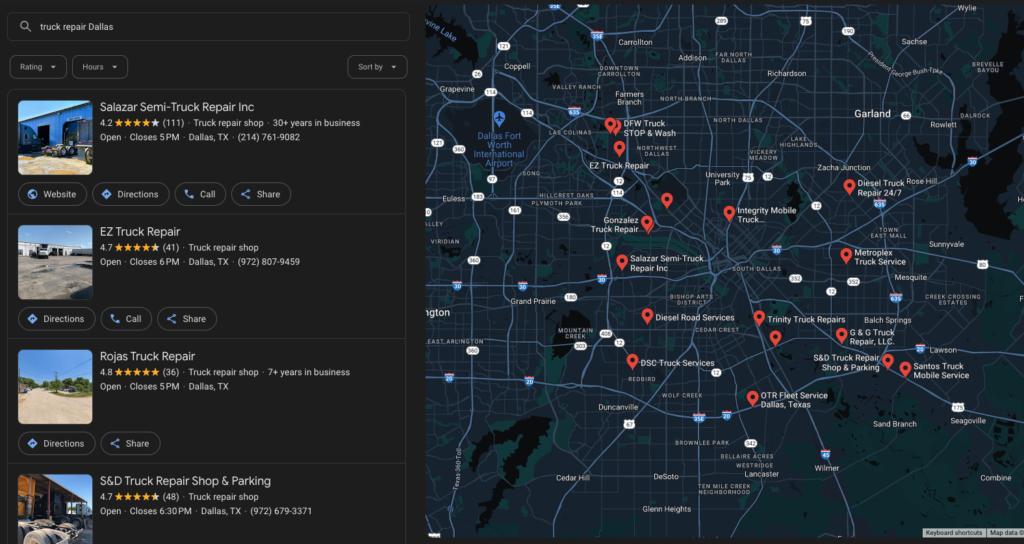Click the Richardson label on map

pos(786,73)
